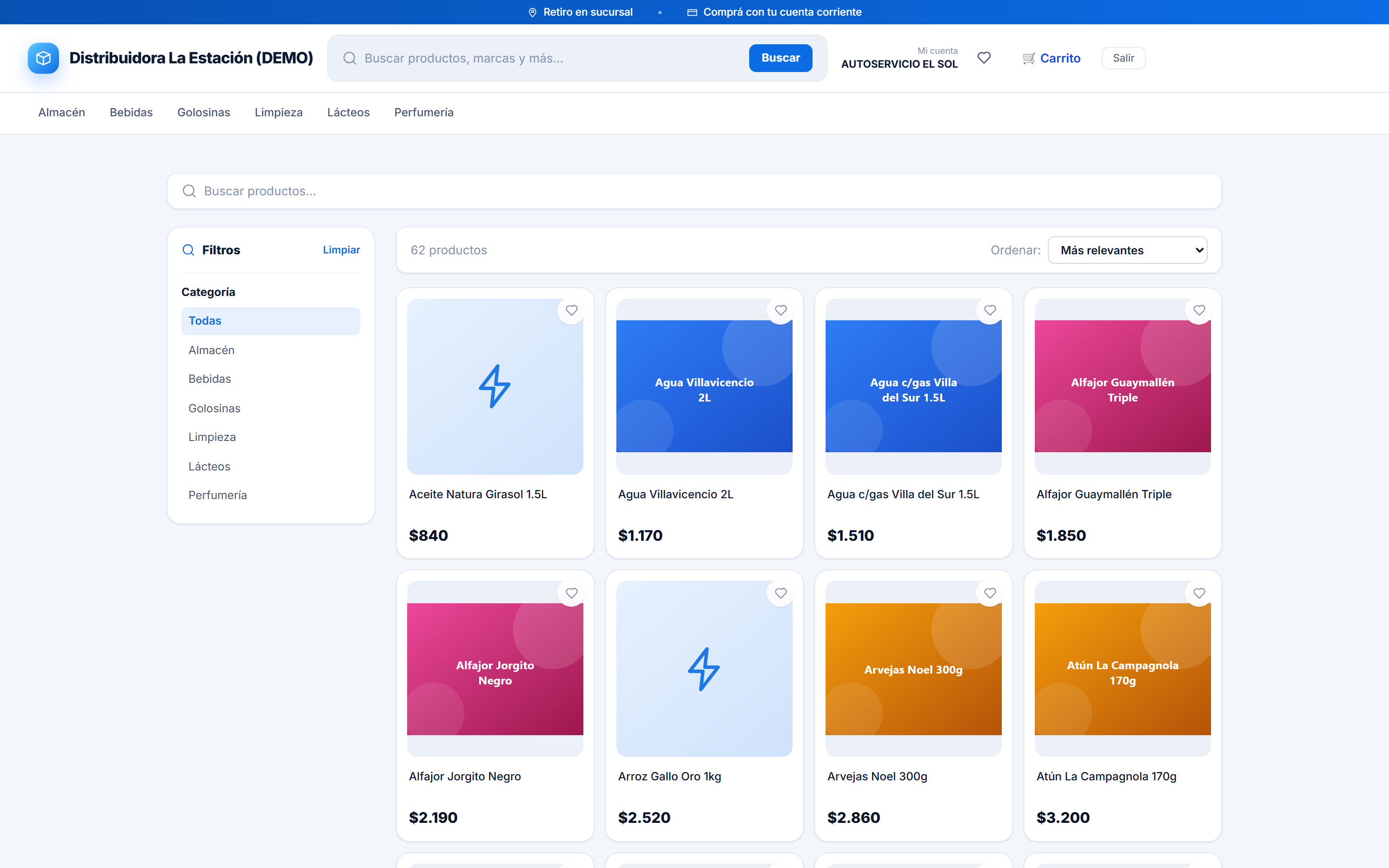Viewport: 1389px width, 868px height.
Task: Filter by Lácteos category in sidebar
Action: click(270, 466)
